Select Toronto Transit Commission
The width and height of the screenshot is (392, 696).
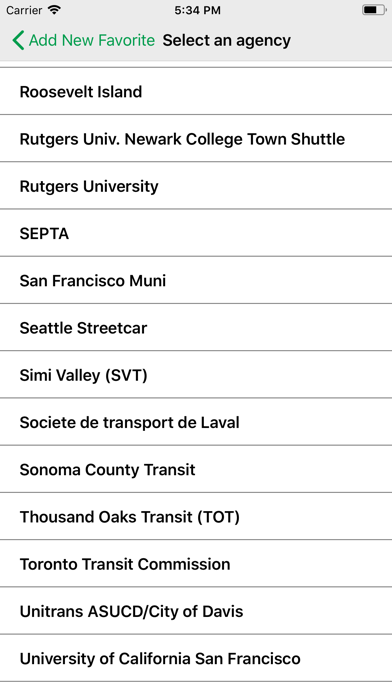196,564
